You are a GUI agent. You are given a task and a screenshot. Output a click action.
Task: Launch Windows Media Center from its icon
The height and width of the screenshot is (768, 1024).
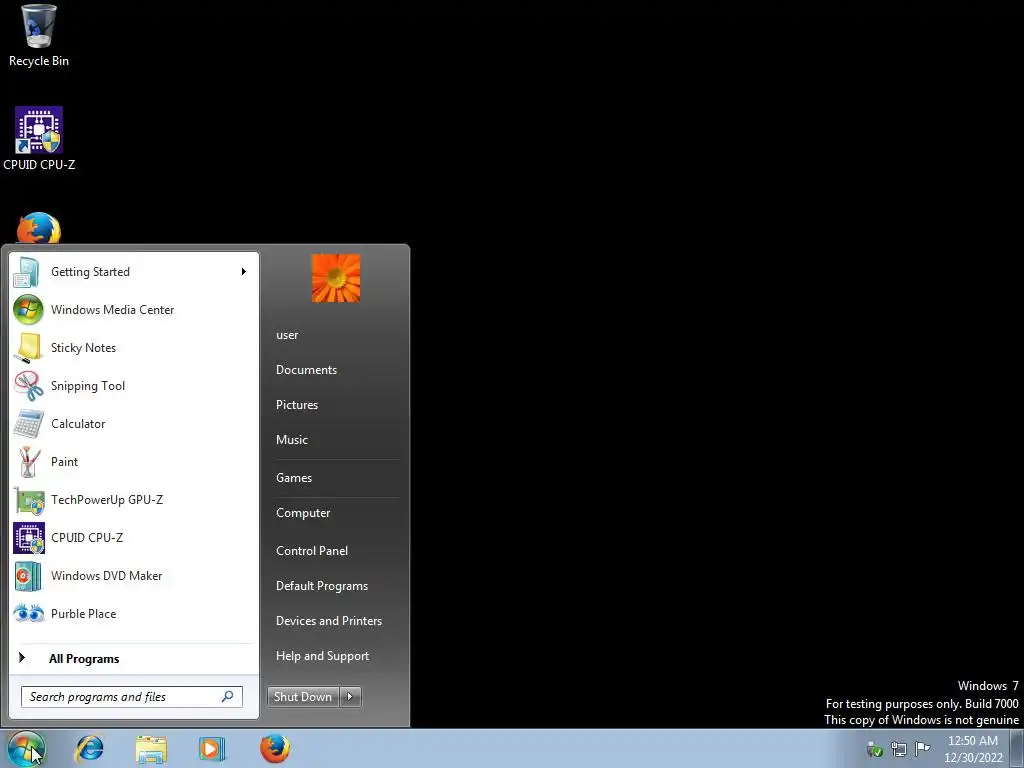point(28,310)
